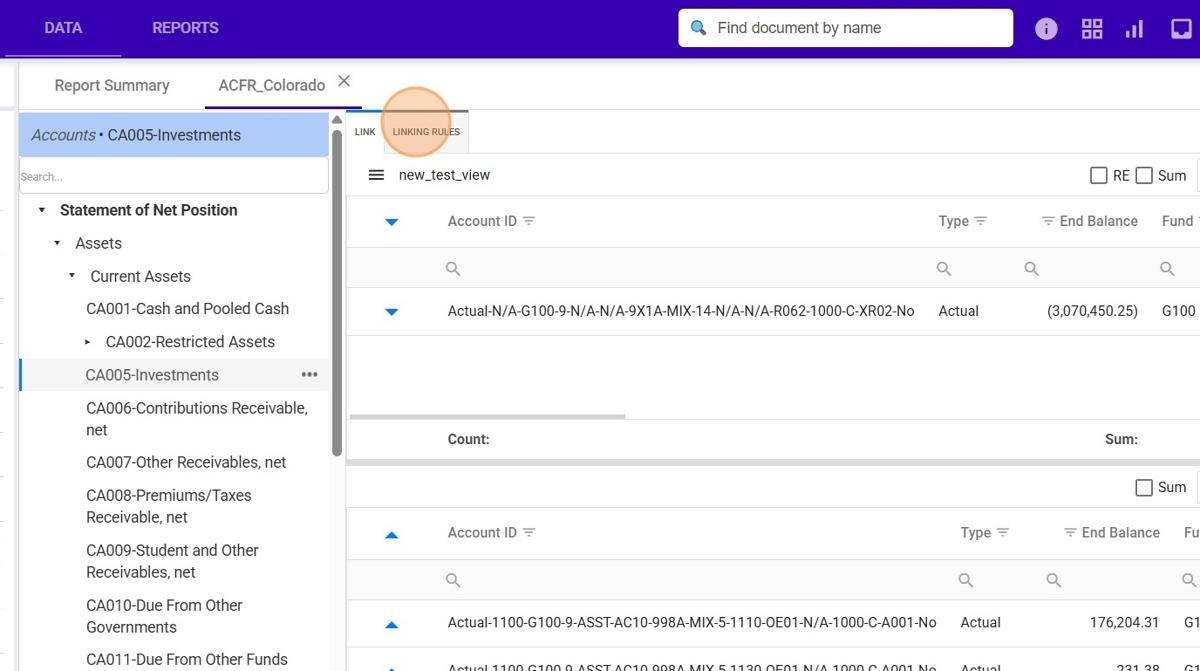This screenshot has width=1200, height=671.
Task: Select CA005-Investments in tree
Action: 152,375
